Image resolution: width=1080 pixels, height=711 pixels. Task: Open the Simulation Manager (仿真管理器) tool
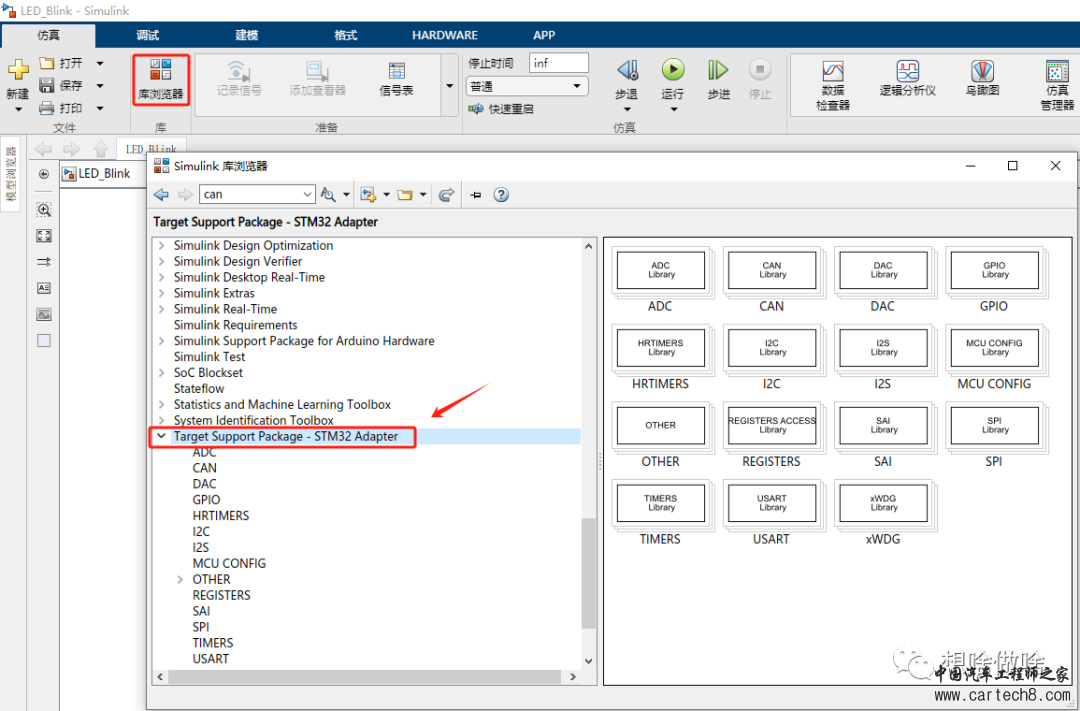click(1057, 85)
